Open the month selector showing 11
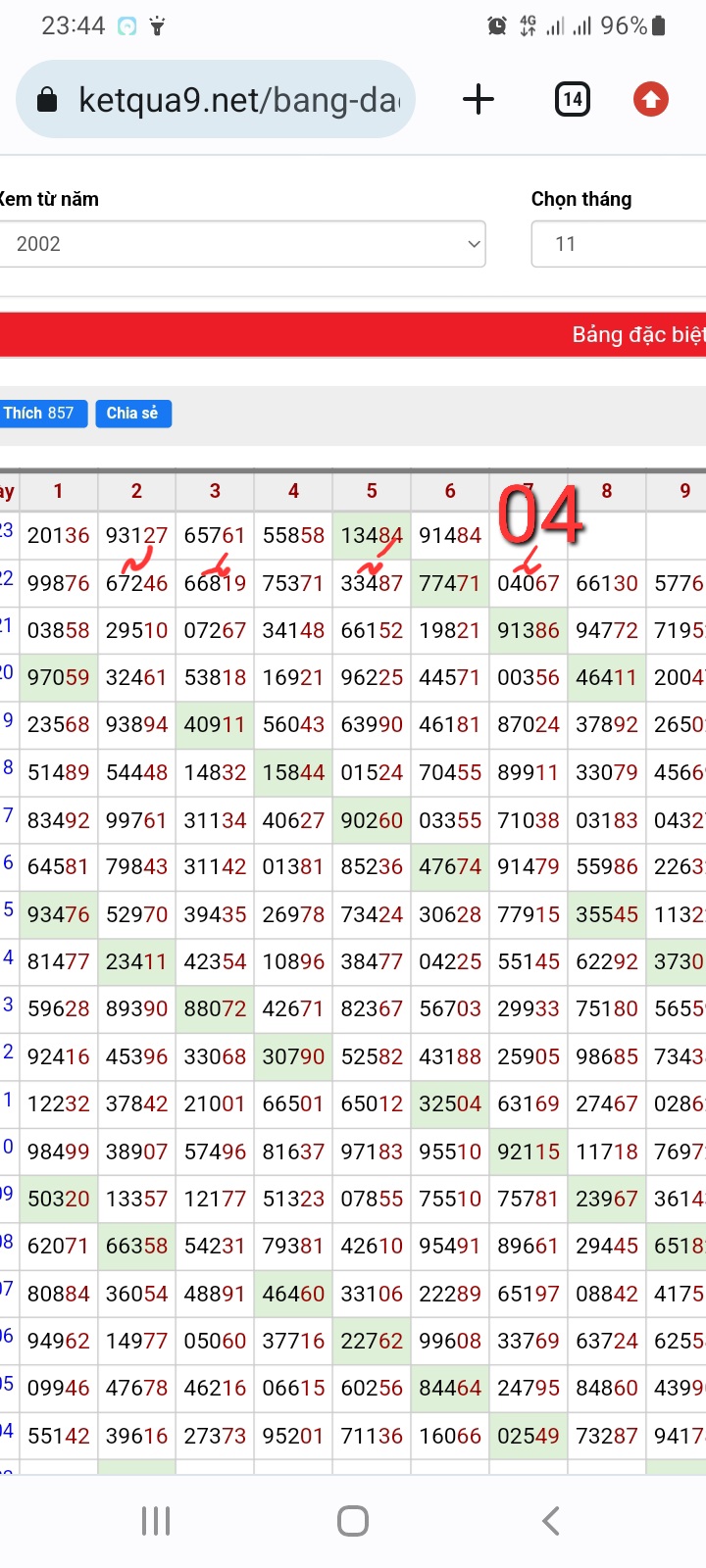This screenshot has height=1568, width=706. tap(618, 244)
